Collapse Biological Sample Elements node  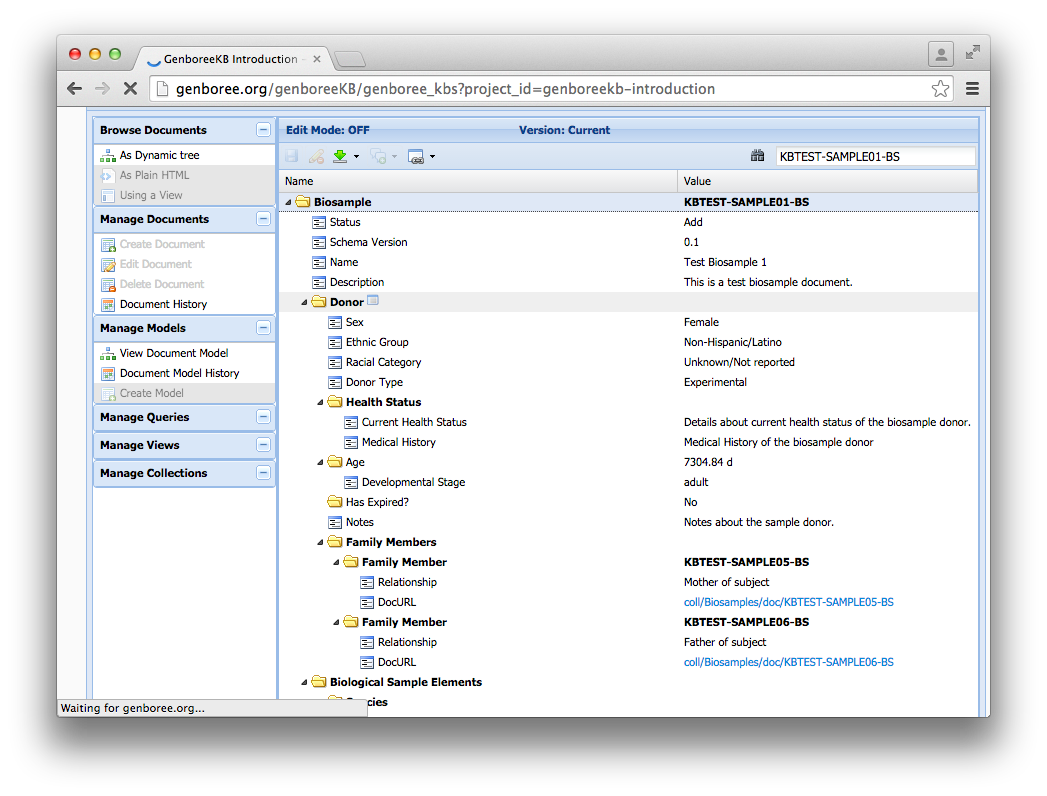(x=304, y=682)
